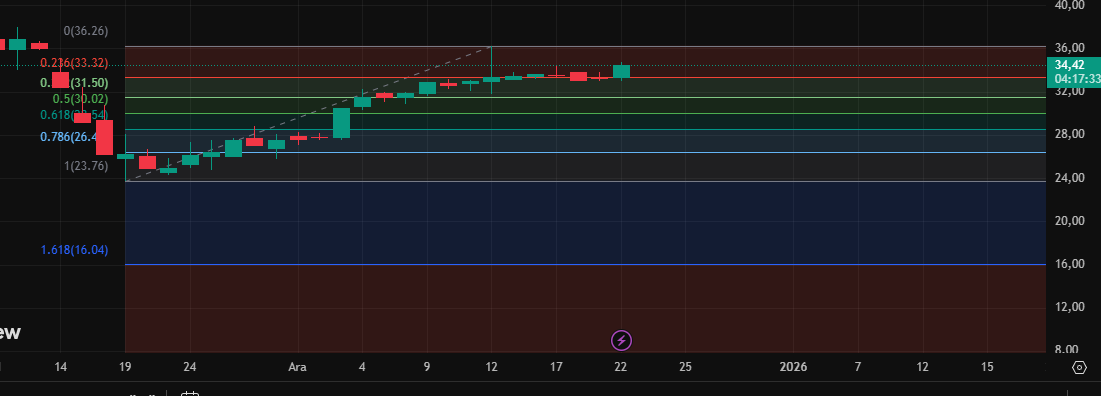Click date label 9 on time axis
Viewport: 1101px width, 396px height.
click(x=427, y=367)
